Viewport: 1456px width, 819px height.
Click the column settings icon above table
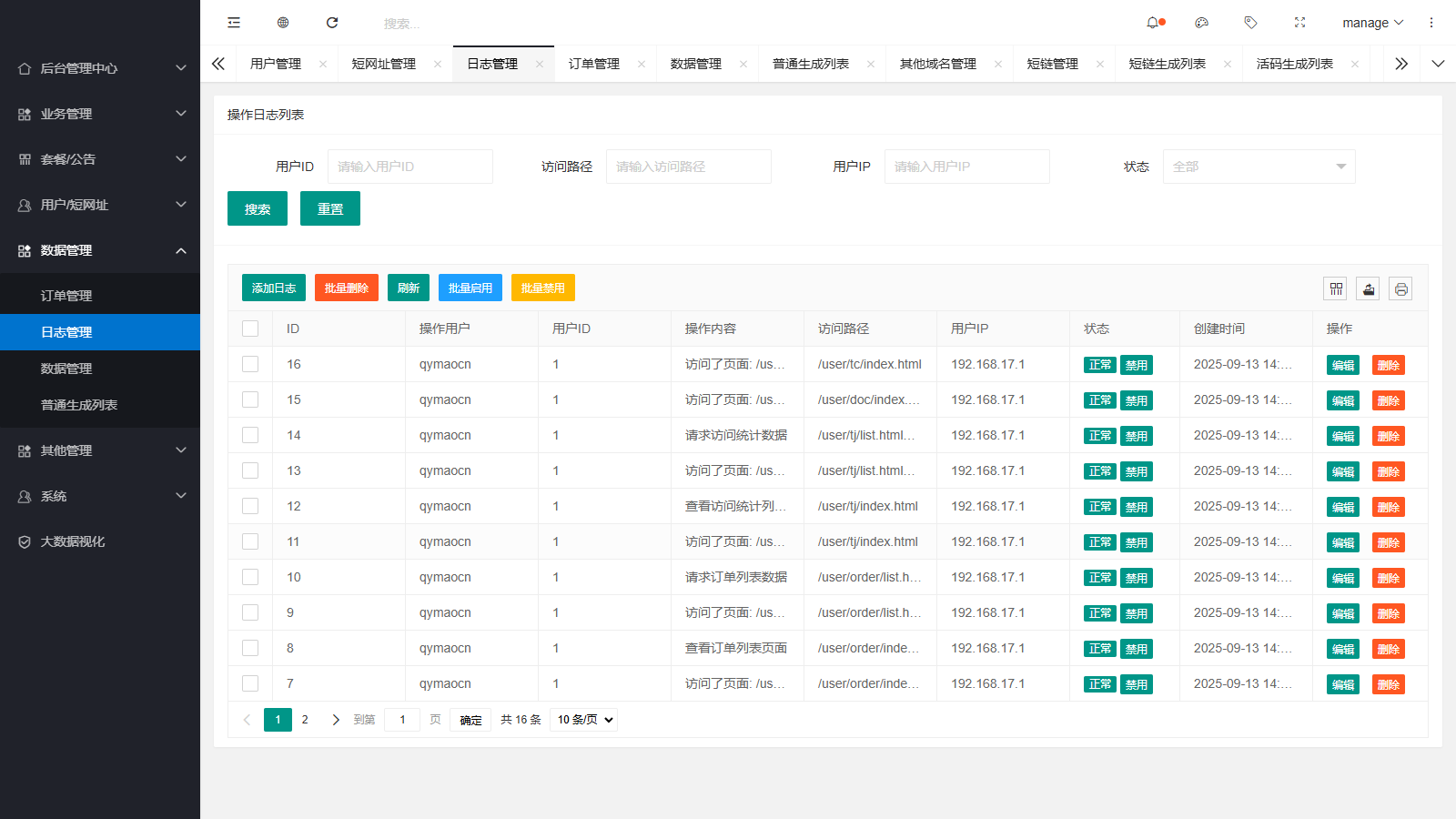click(x=1335, y=288)
